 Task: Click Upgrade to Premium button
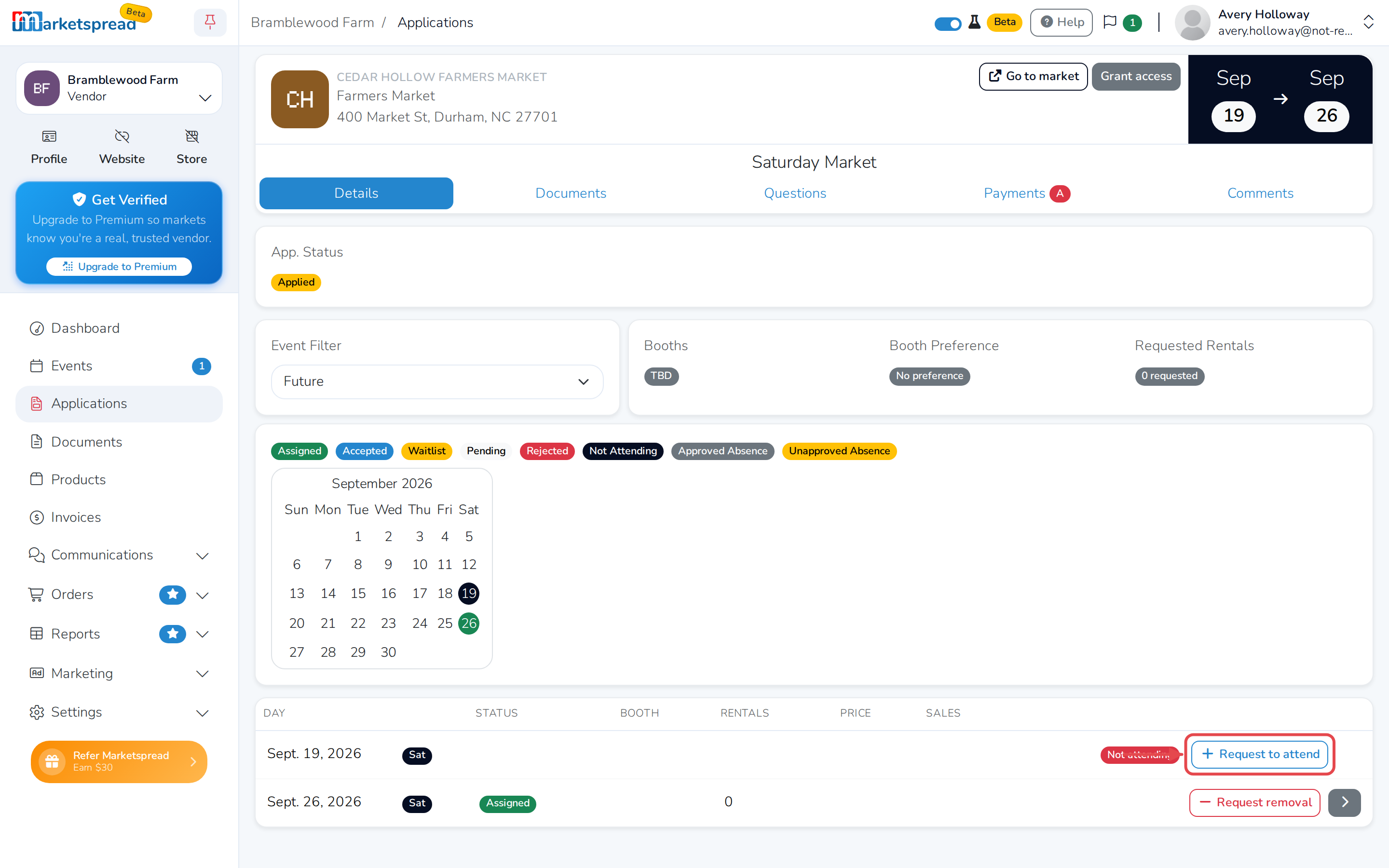tap(119, 266)
